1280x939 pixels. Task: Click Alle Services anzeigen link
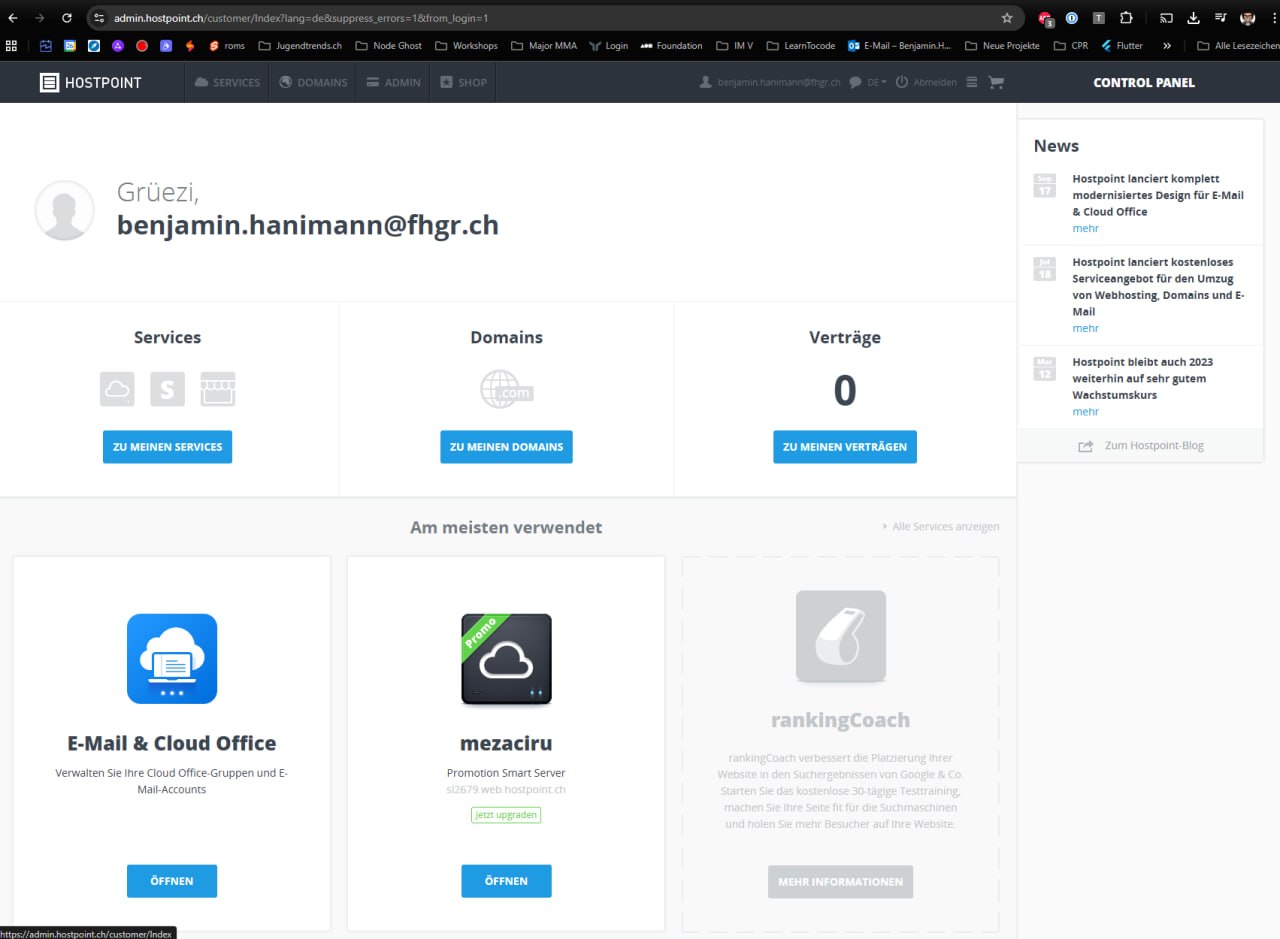coord(940,527)
